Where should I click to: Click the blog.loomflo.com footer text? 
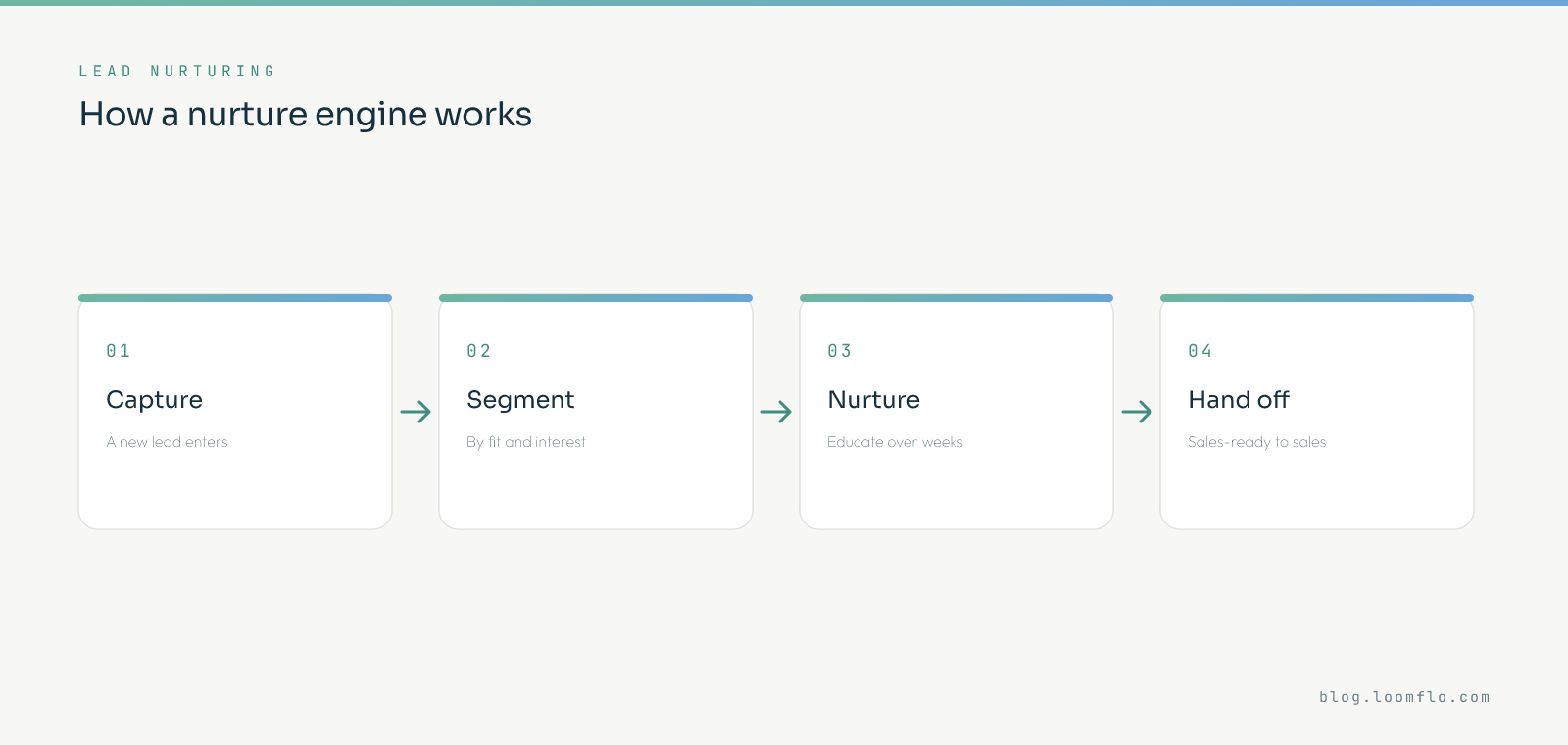point(1404,697)
